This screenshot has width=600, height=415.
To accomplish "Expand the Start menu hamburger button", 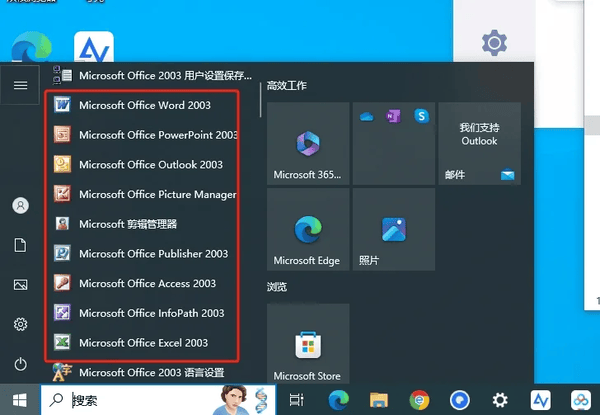I will (x=20, y=85).
